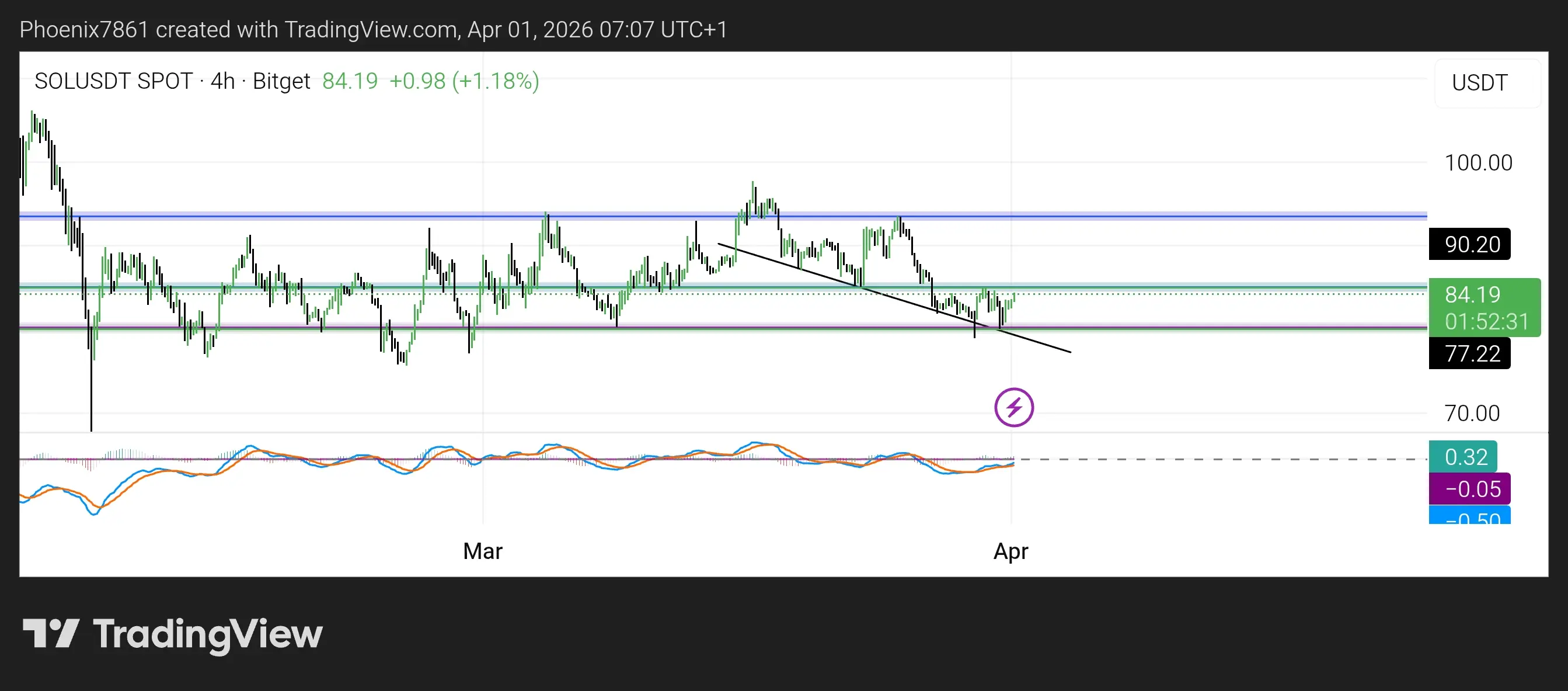Click the 0.32 MACD histogram value tag
The width and height of the screenshot is (1568, 691).
tap(1462, 457)
